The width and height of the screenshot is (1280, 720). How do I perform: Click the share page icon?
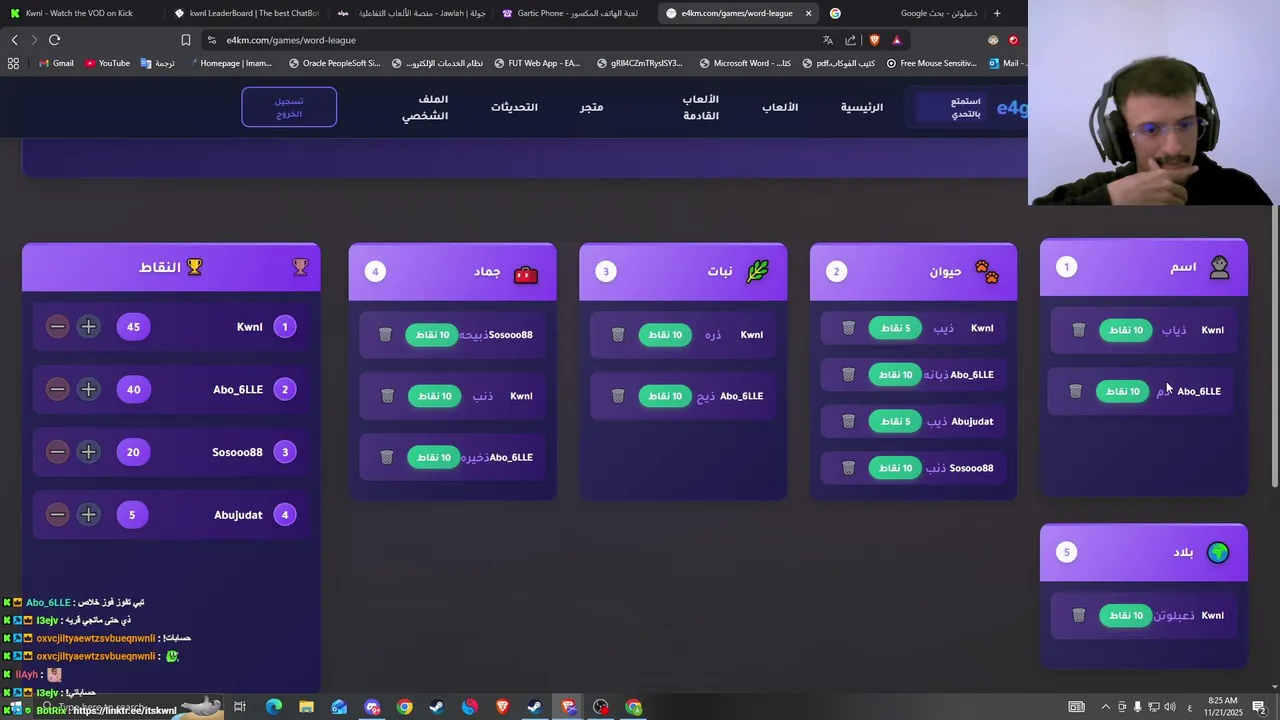click(851, 40)
